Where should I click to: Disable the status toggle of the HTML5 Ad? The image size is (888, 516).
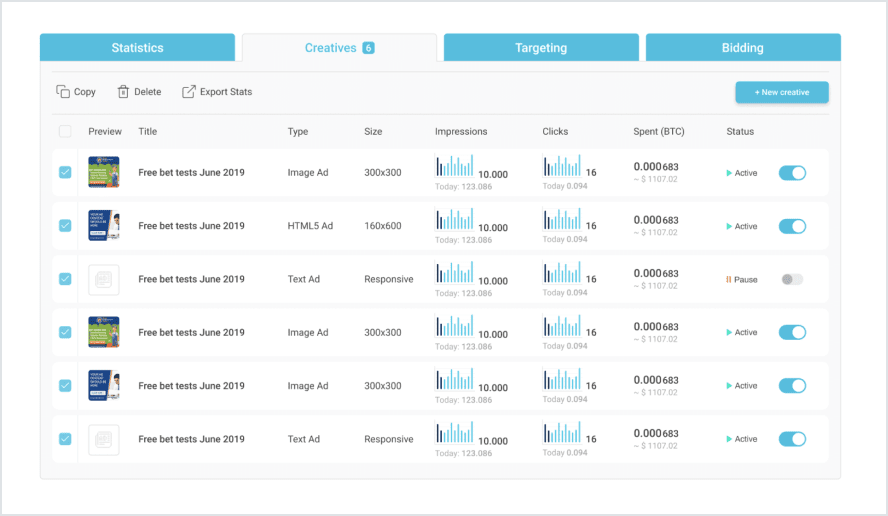tap(792, 226)
